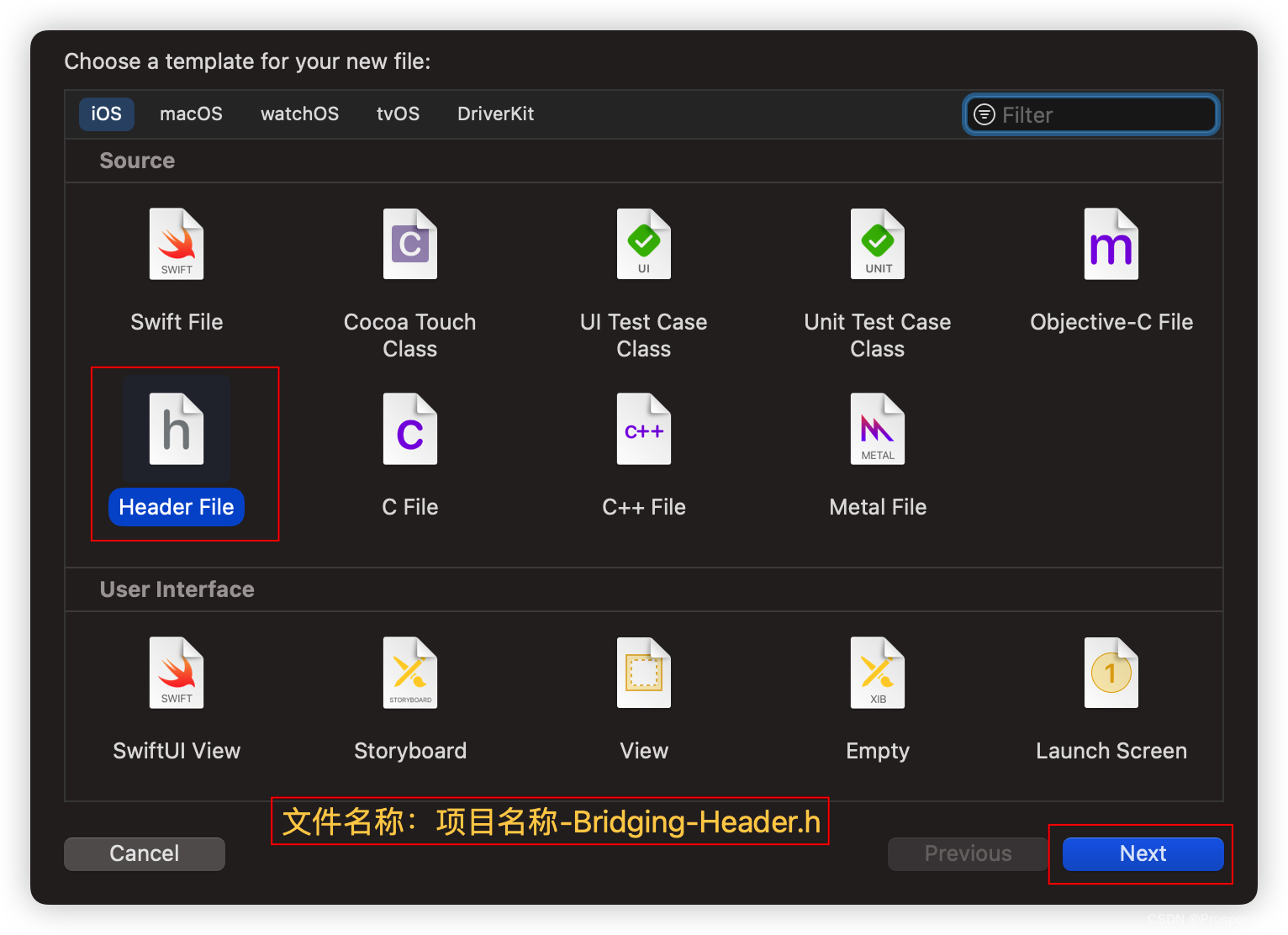Click the C++ File label

click(x=644, y=507)
